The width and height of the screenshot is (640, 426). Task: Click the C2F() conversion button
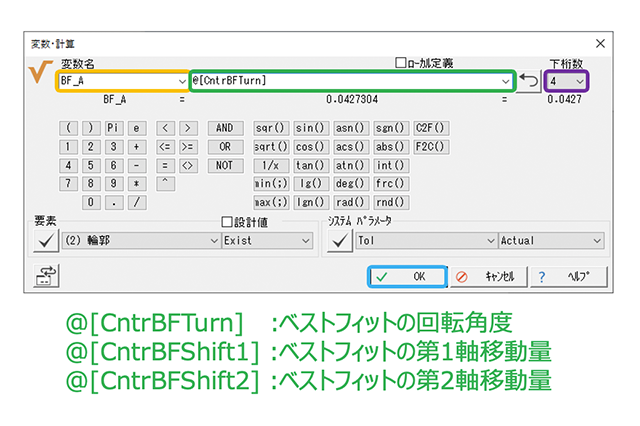click(431, 128)
